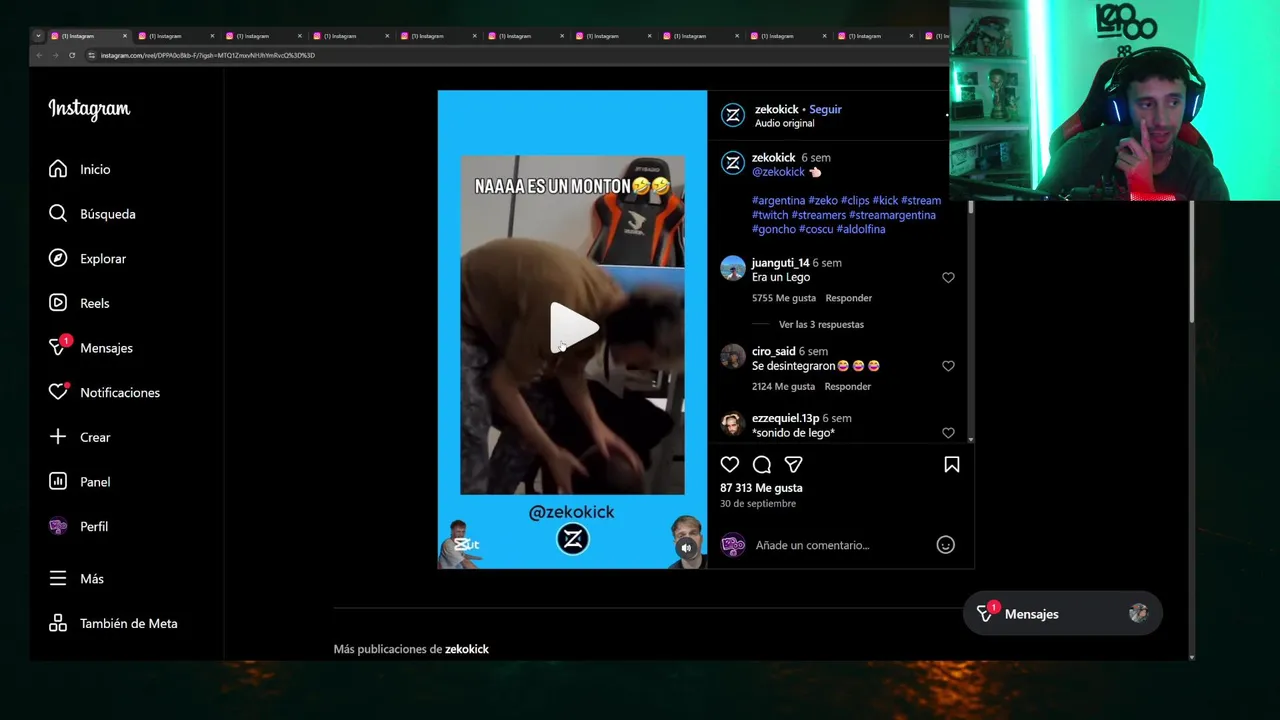Click the page vertical scrollbar
1280x720 pixels.
1191,262
